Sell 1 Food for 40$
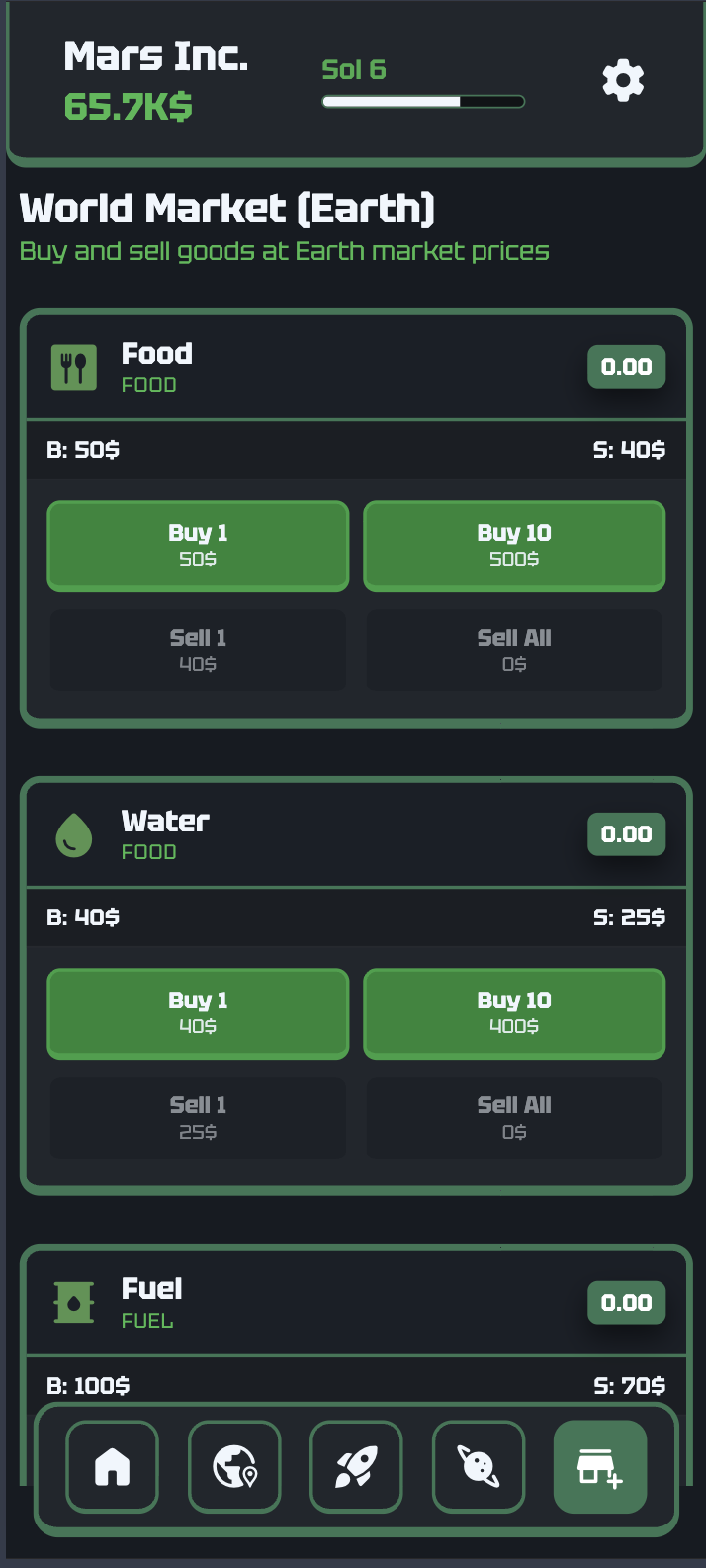706x1568 pixels. pyautogui.click(x=198, y=650)
